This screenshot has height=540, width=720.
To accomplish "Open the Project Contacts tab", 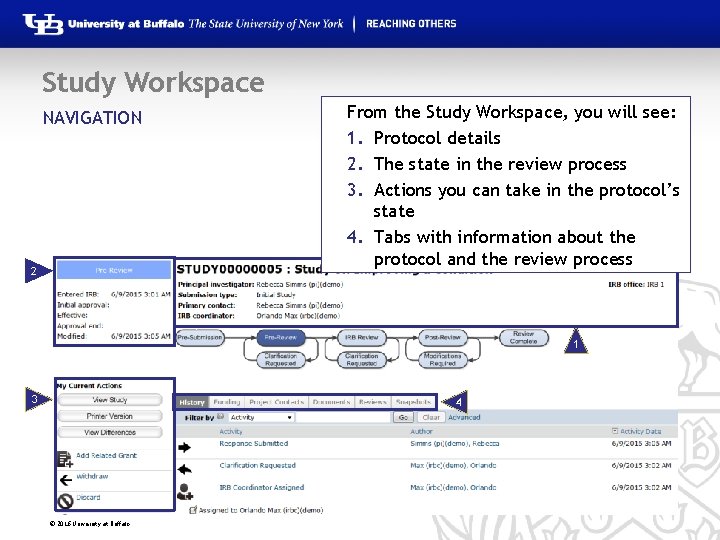I will 276,402.
